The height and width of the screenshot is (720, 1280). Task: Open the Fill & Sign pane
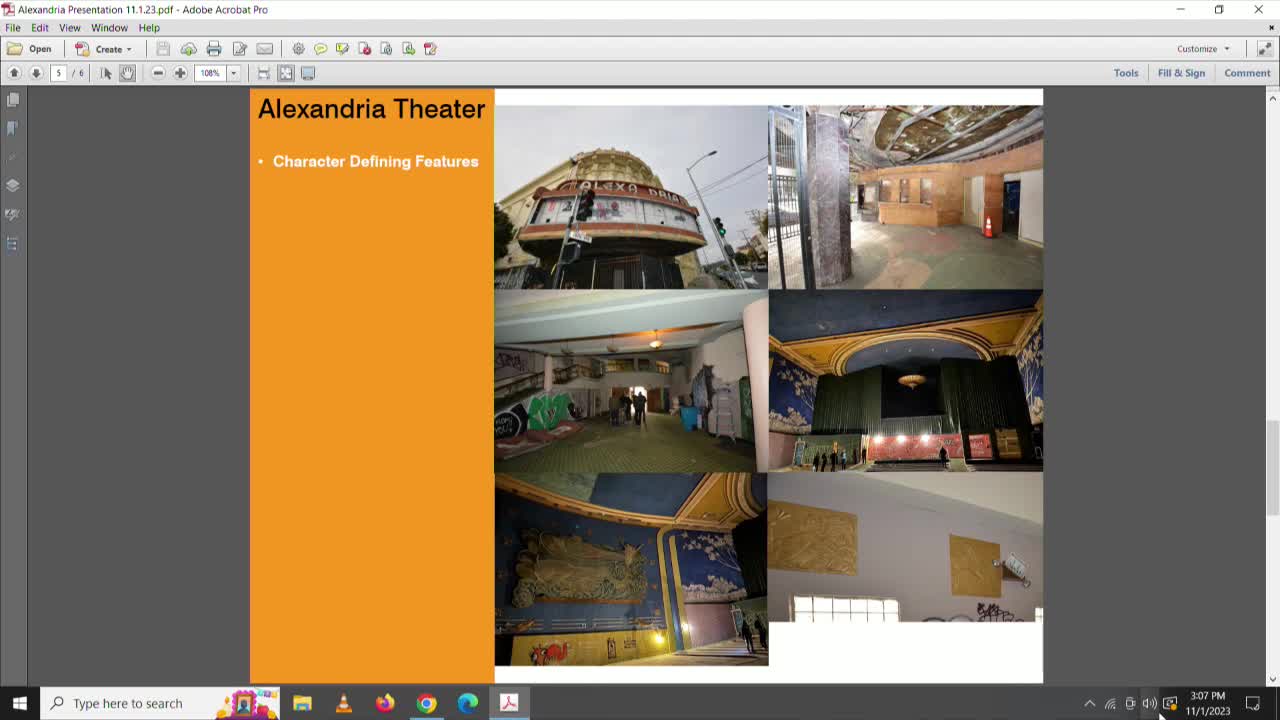[x=1181, y=72]
